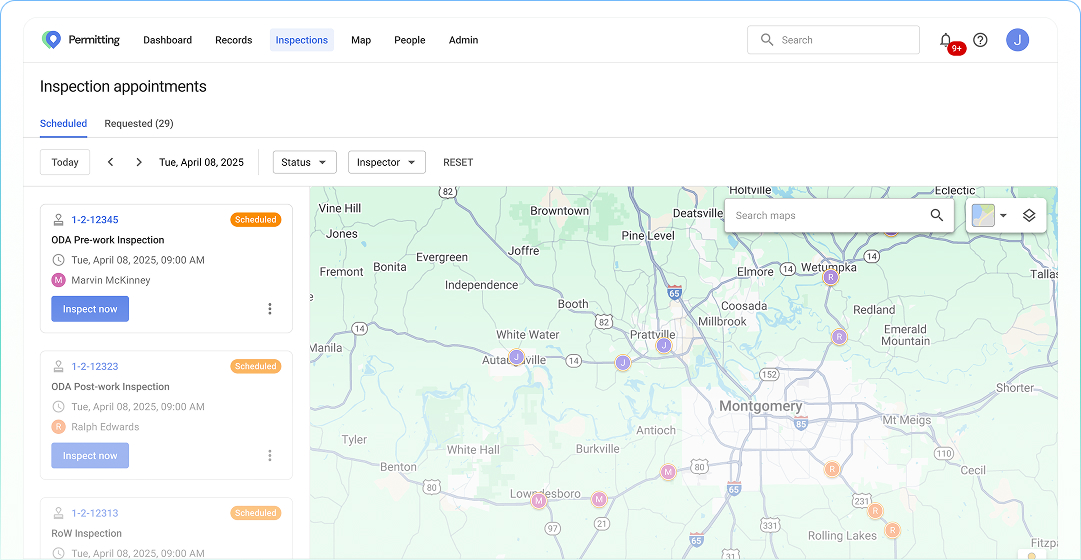The image size is (1081, 560).
Task: Click the ODA Post-work Inspection title
Action: pyautogui.click(x=110, y=387)
